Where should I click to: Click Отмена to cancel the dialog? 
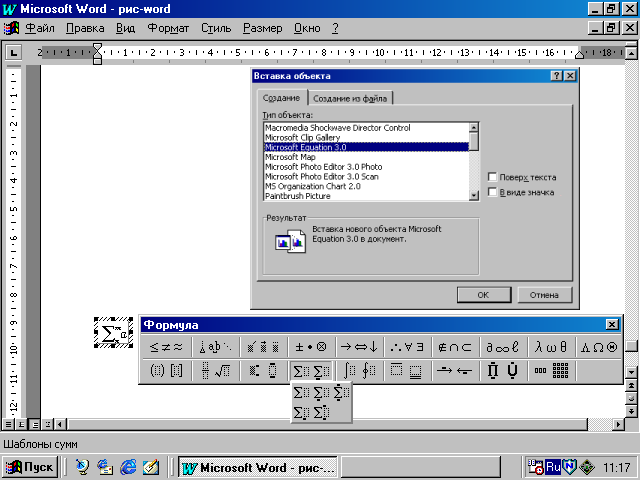(544, 295)
